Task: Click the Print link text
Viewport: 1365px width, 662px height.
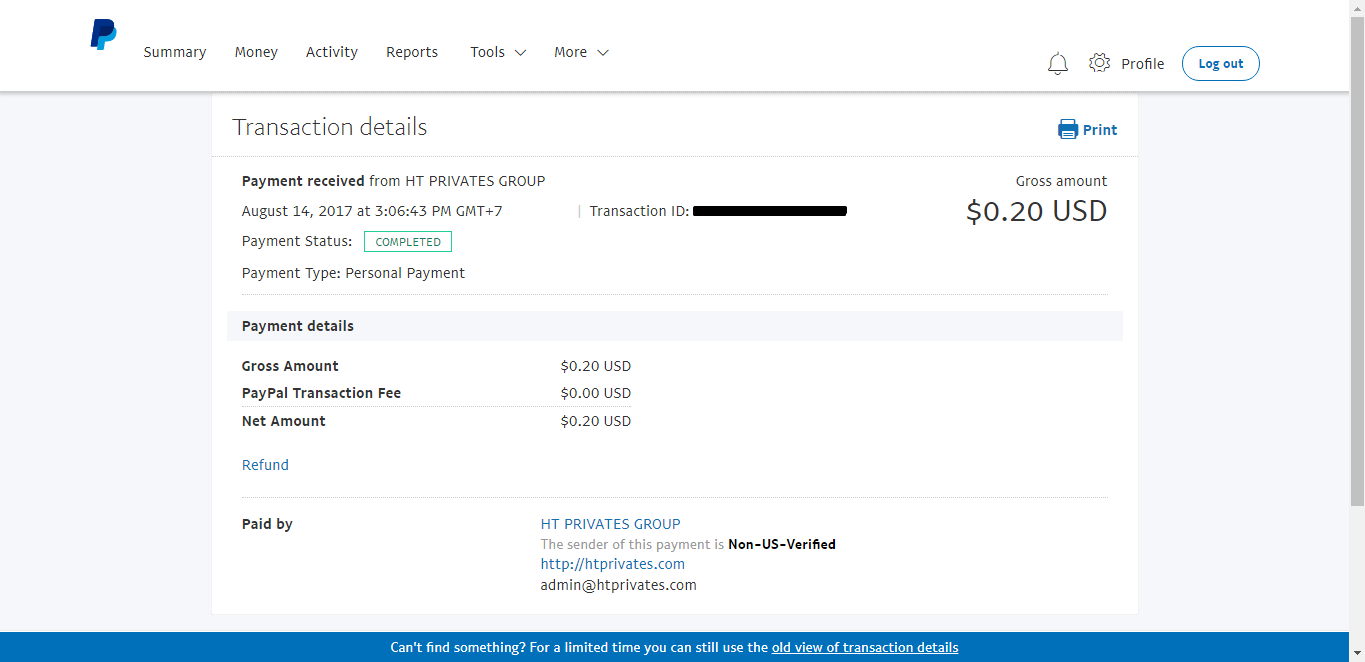Action: (1100, 130)
